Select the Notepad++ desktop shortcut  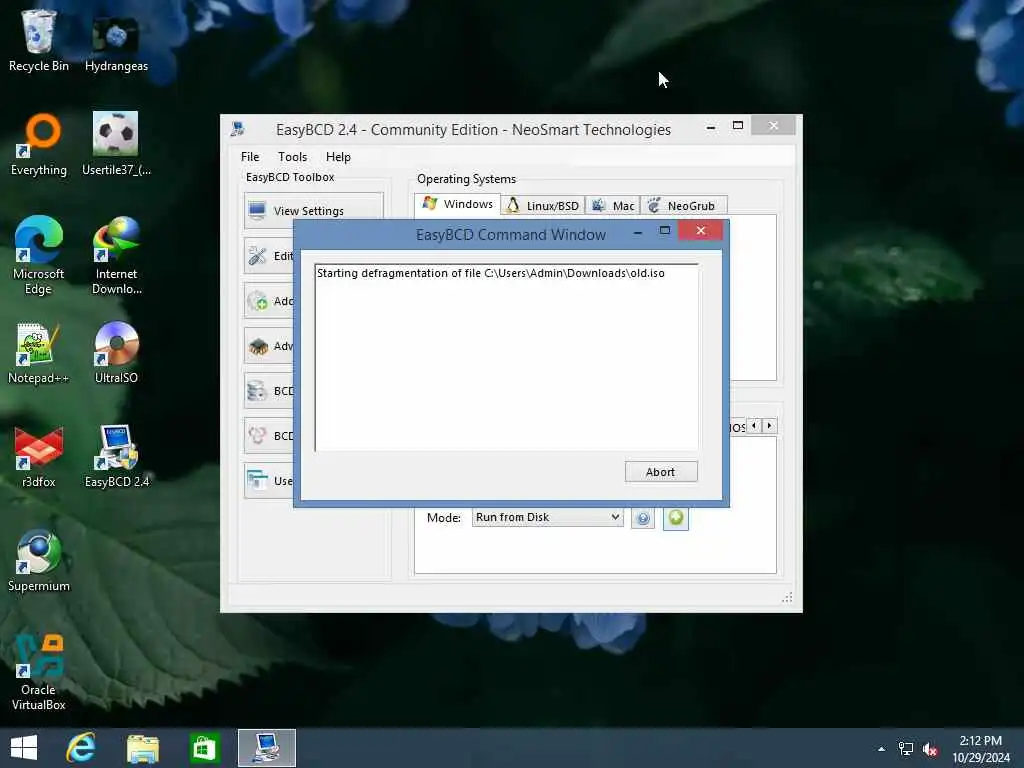click(x=39, y=353)
